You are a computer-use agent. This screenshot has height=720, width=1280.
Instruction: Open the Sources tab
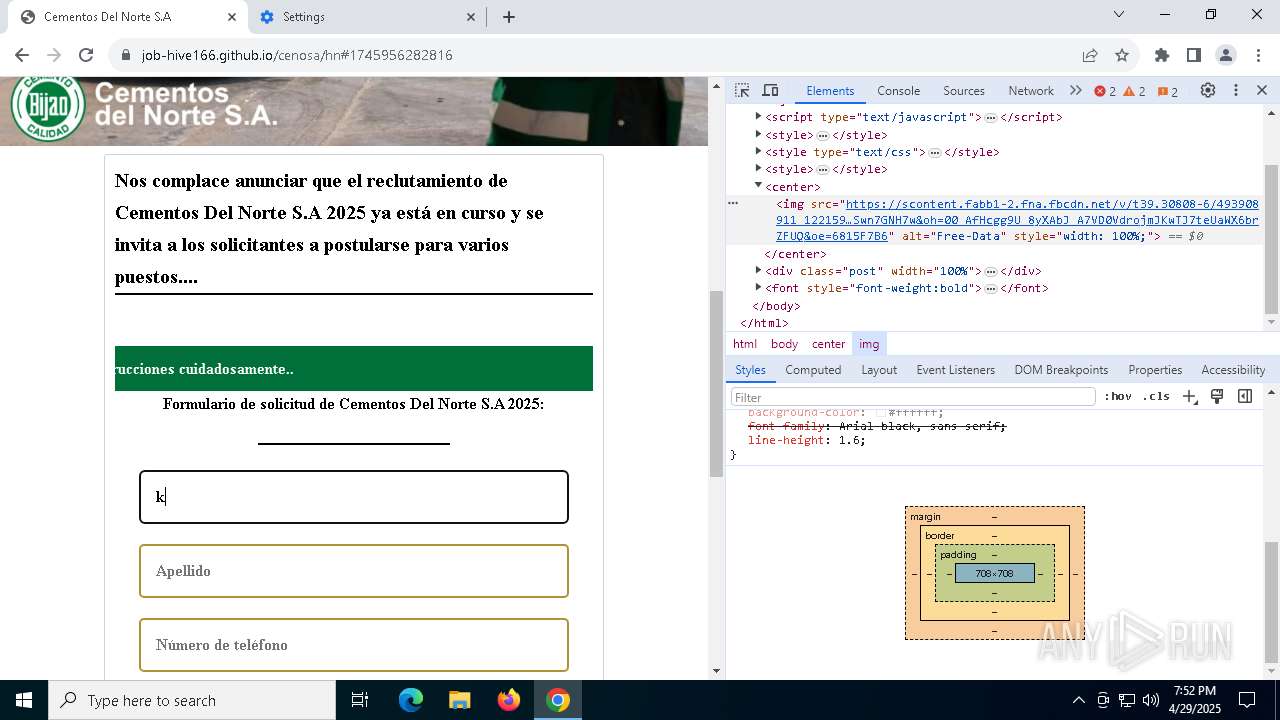pos(964,90)
